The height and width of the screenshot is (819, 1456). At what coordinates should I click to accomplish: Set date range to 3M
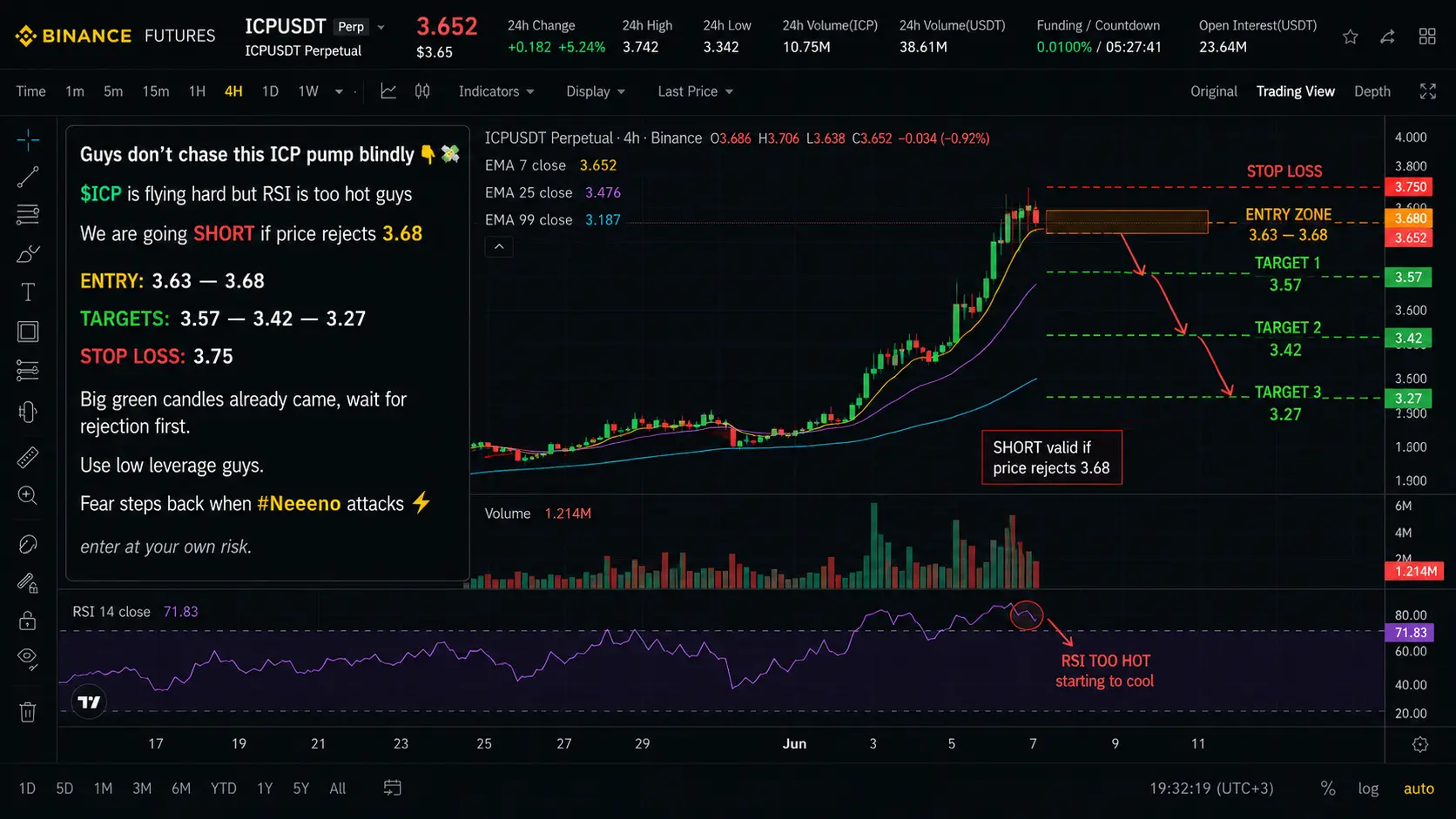click(142, 789)
